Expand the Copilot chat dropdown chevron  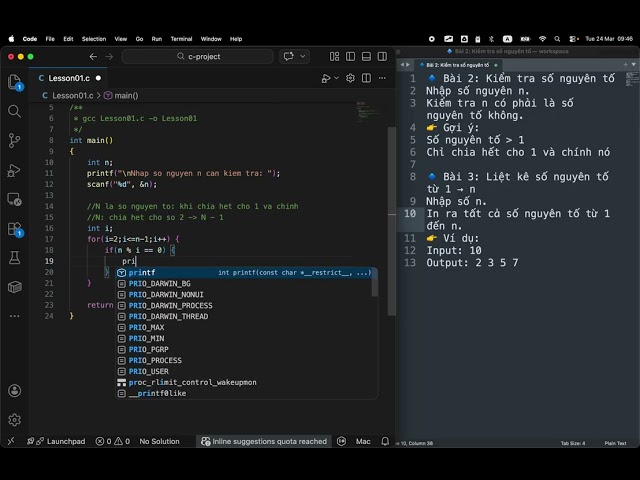(303, 56)
